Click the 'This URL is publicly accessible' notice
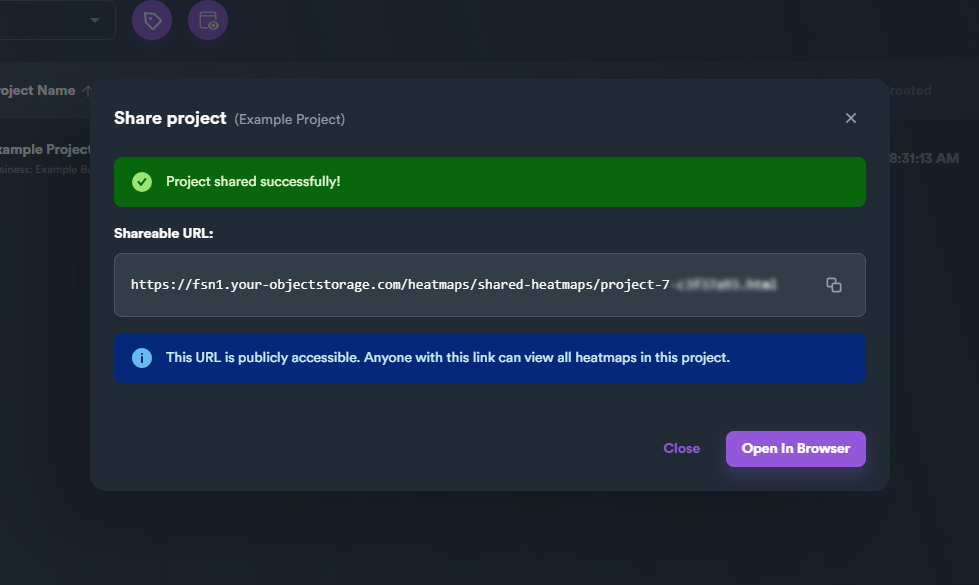 (447, 357)
